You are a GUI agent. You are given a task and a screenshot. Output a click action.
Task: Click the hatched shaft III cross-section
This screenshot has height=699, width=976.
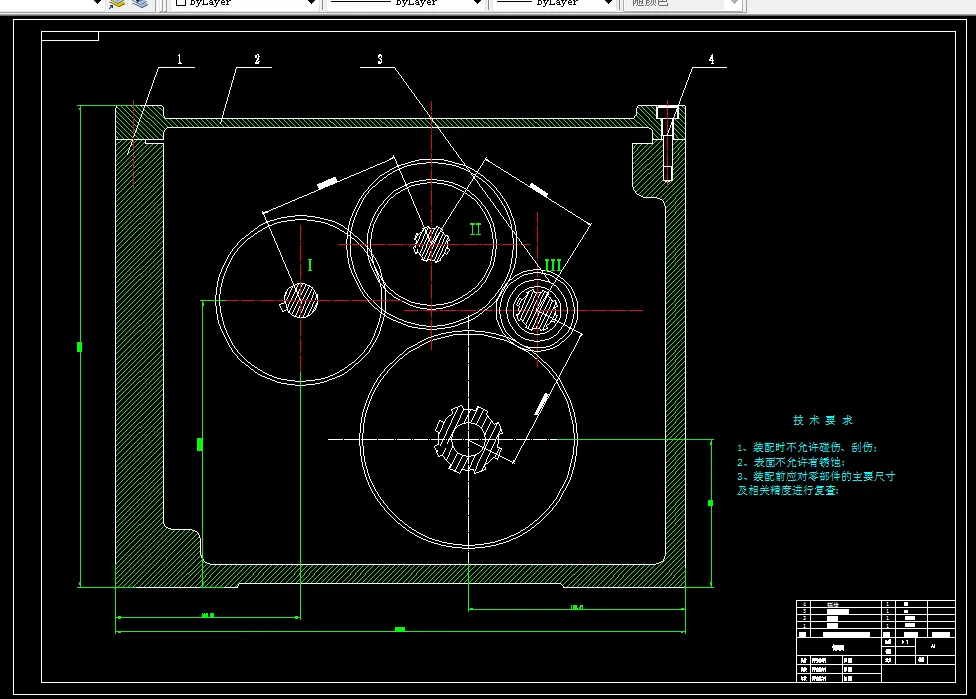[537, 309]
